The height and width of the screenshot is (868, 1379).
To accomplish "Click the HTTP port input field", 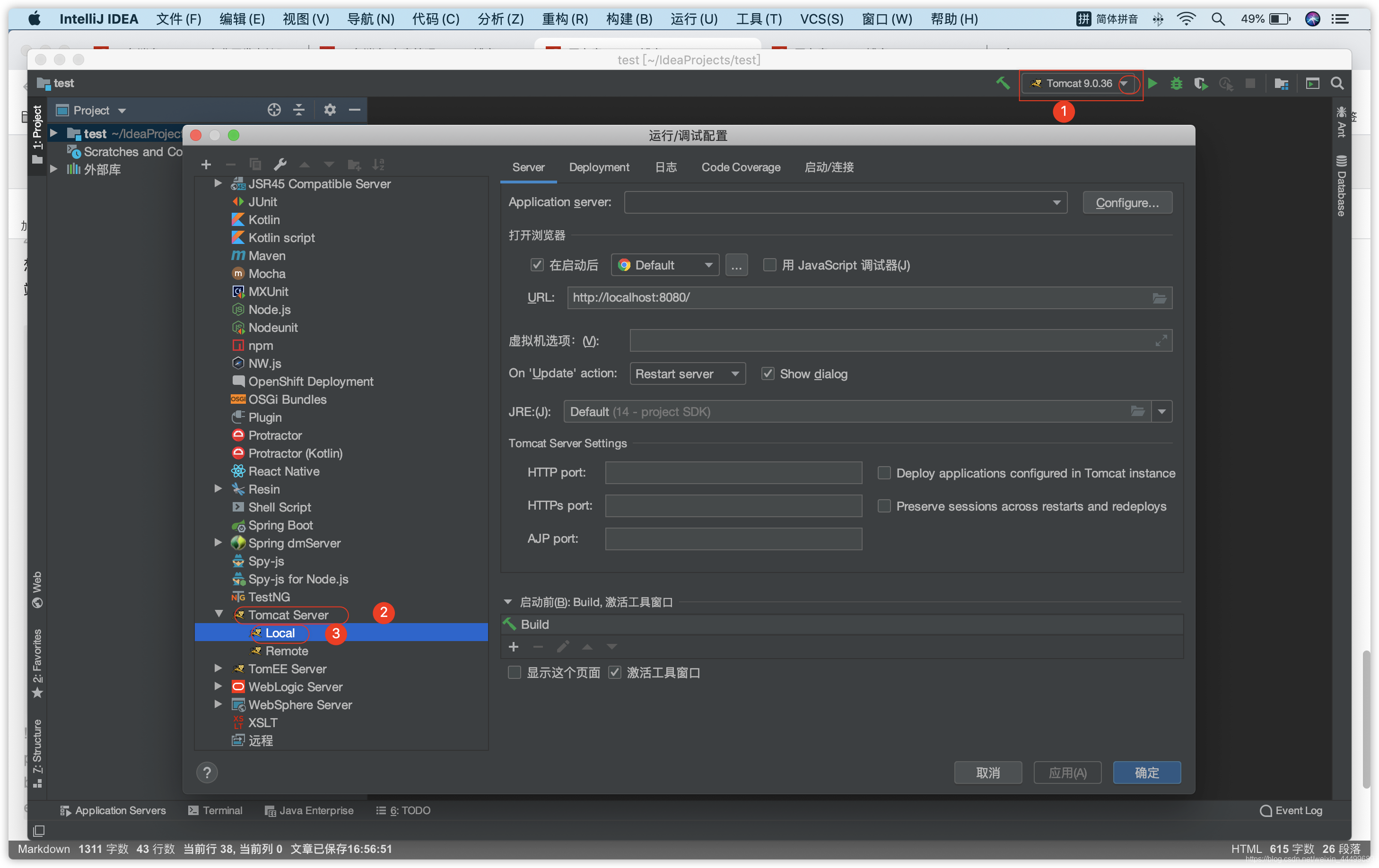I will [733, 472].
